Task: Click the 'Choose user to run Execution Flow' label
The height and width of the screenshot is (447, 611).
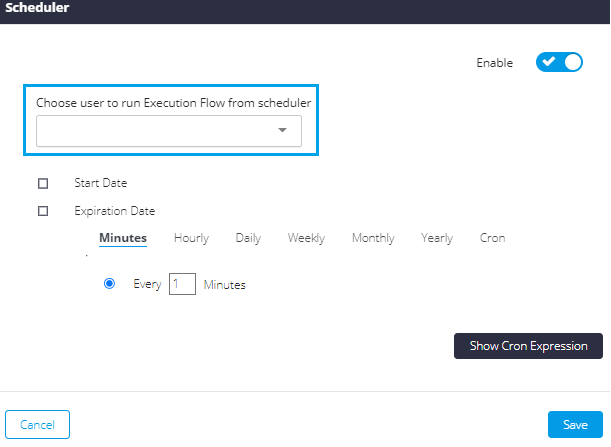Action: [173, 103]
